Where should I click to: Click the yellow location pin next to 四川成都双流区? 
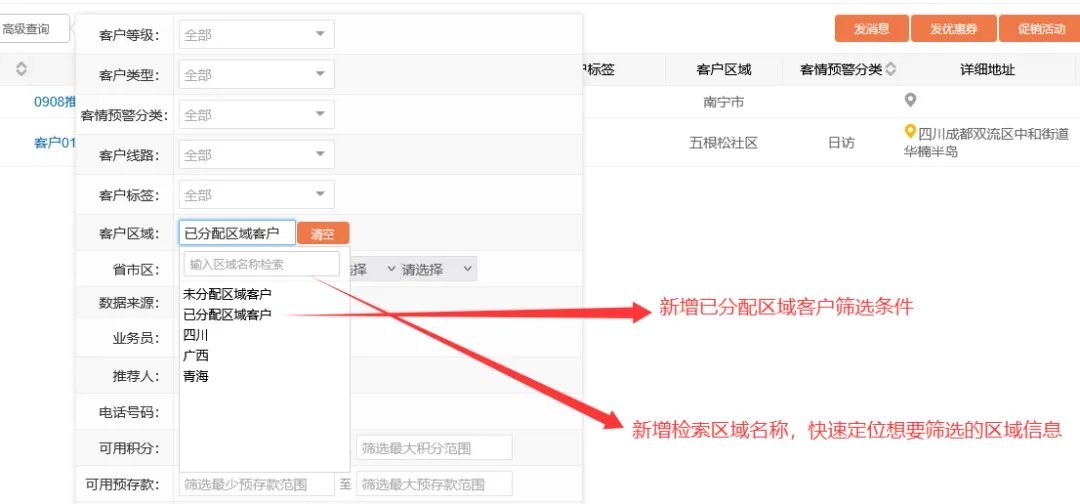click(910, 131)
